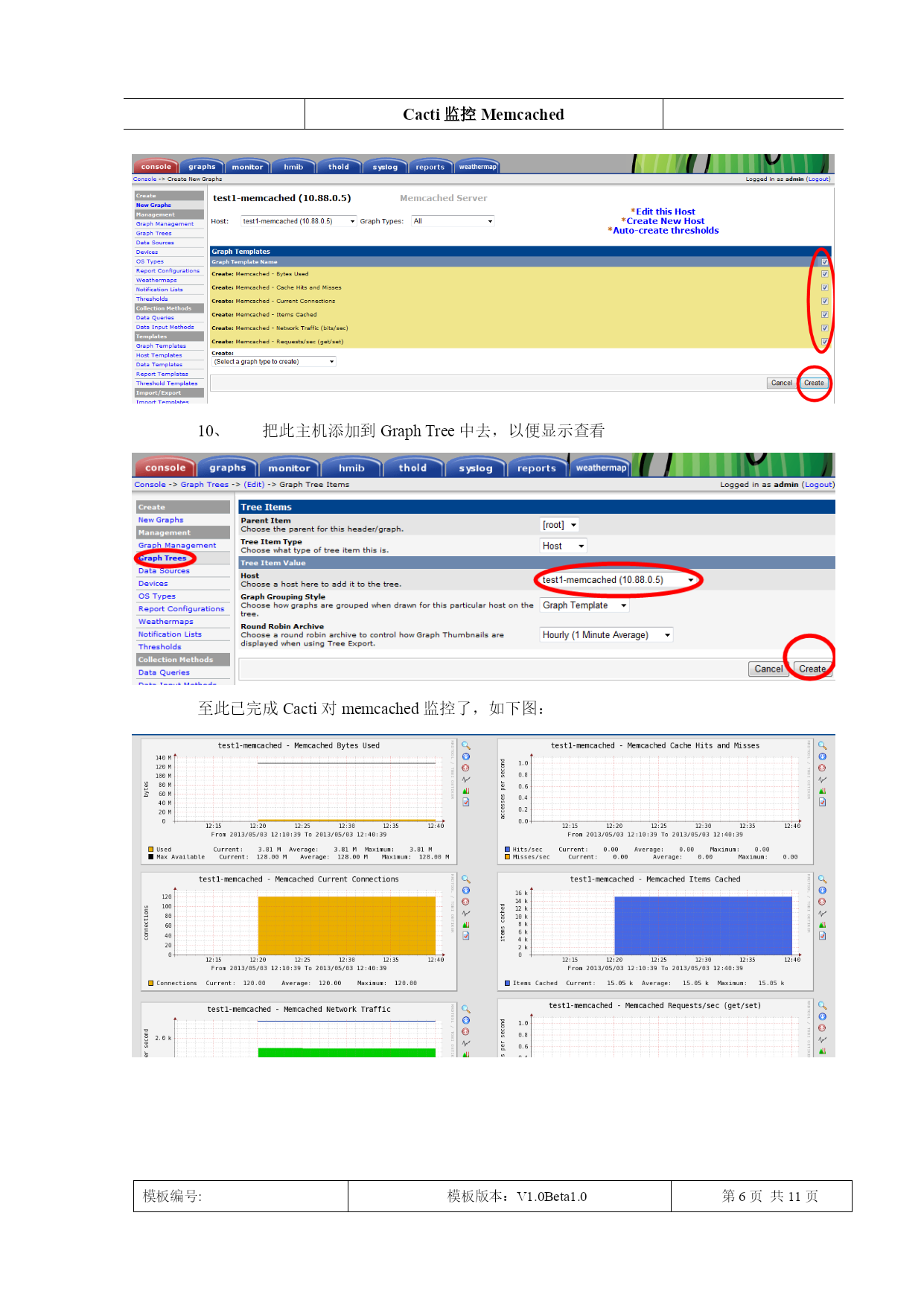Uncheck Memcached - Items Cached checkbox

[x=824, y=314]
